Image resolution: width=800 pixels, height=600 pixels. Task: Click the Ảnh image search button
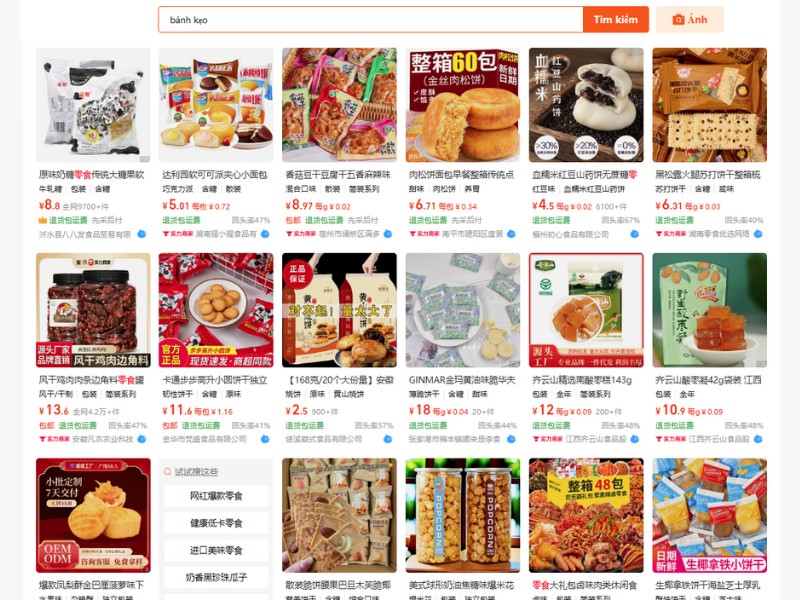point(690,20)
